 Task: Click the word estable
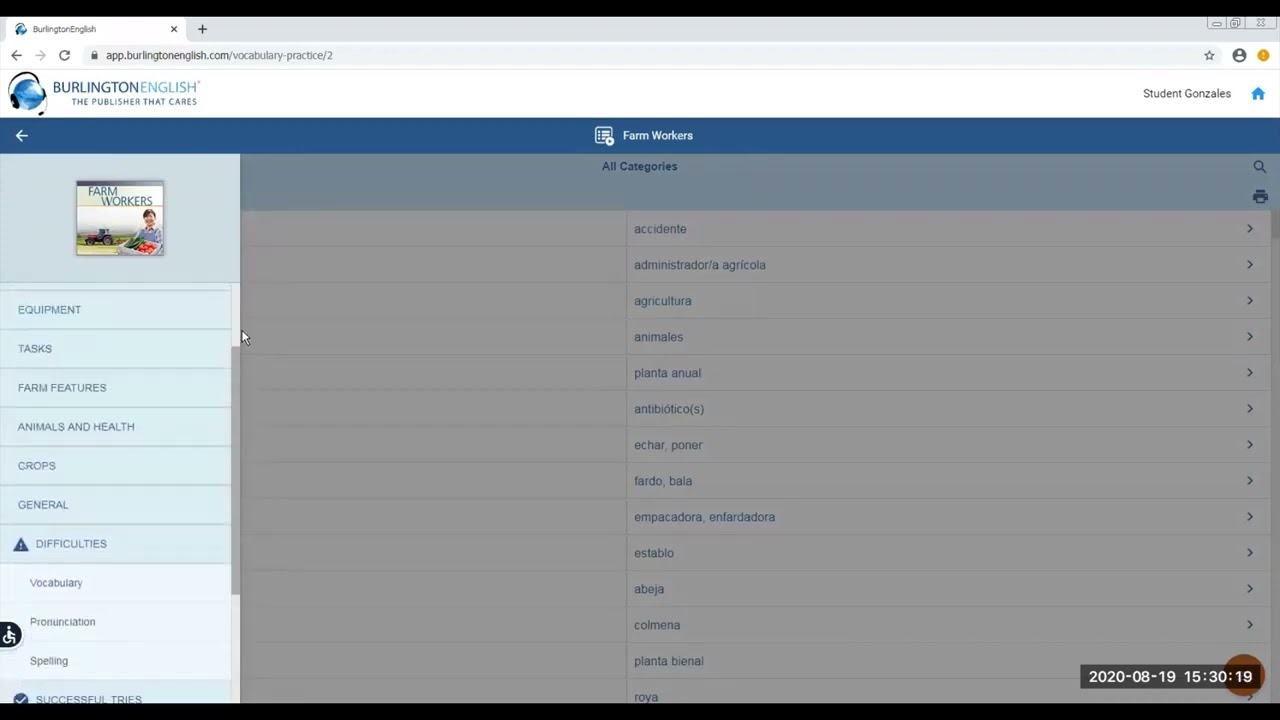pyautogui.click(x=653, y=553)
